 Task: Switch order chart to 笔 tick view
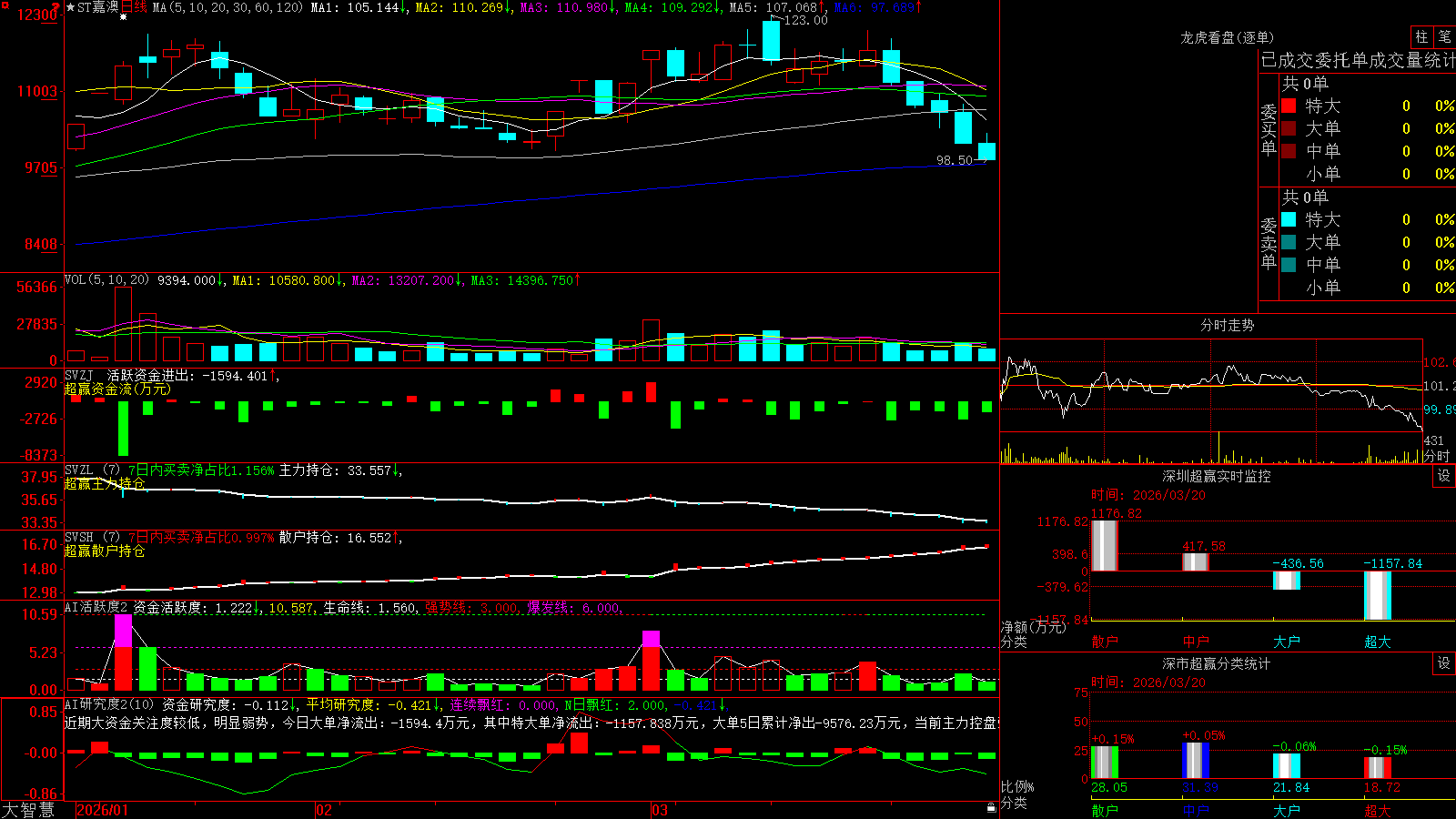(1445, 36)
